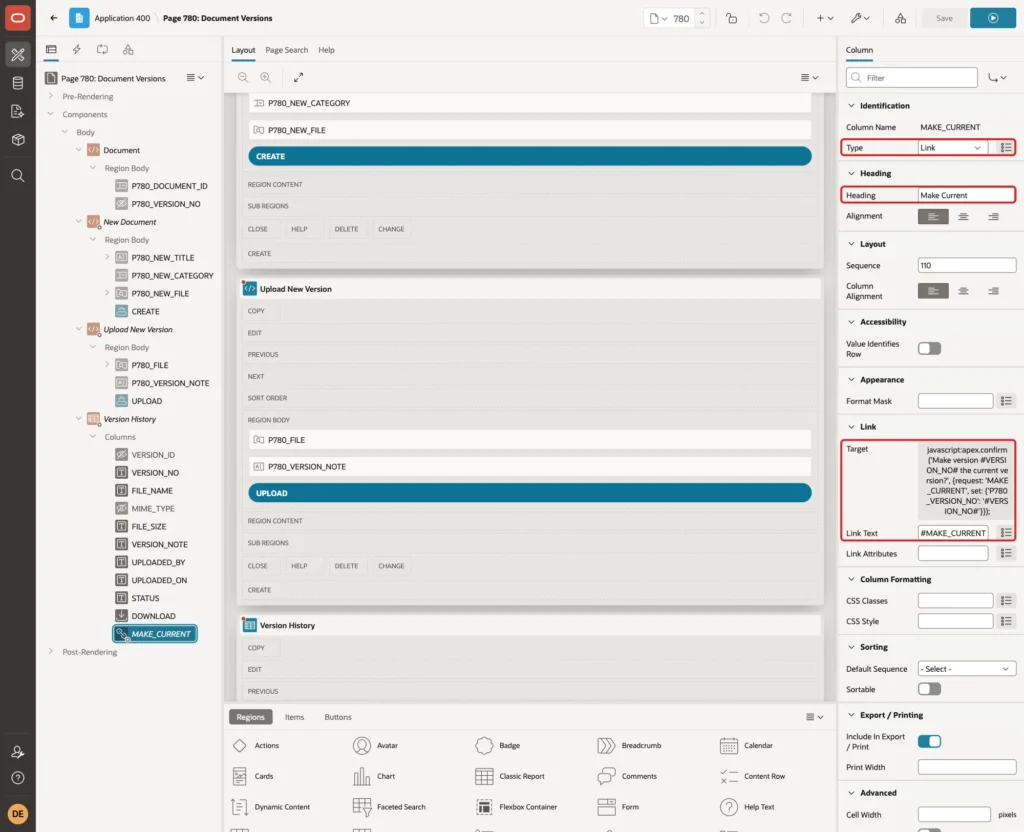Screen dimensions: 1024x832
Task: Set heading alignment to right
Action: (993, 216)
